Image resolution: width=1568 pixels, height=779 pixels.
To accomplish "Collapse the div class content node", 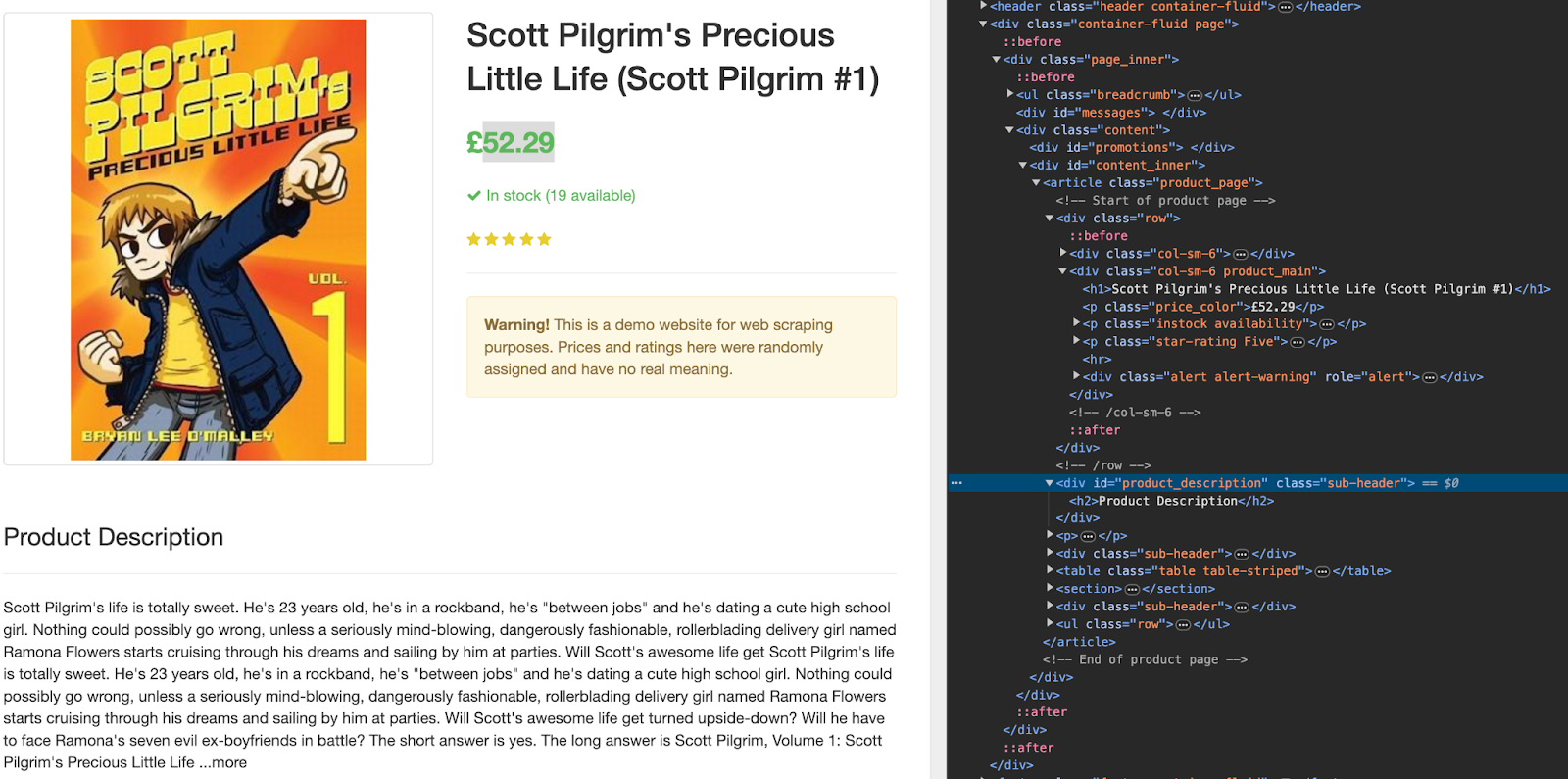I will point(1009,129).
